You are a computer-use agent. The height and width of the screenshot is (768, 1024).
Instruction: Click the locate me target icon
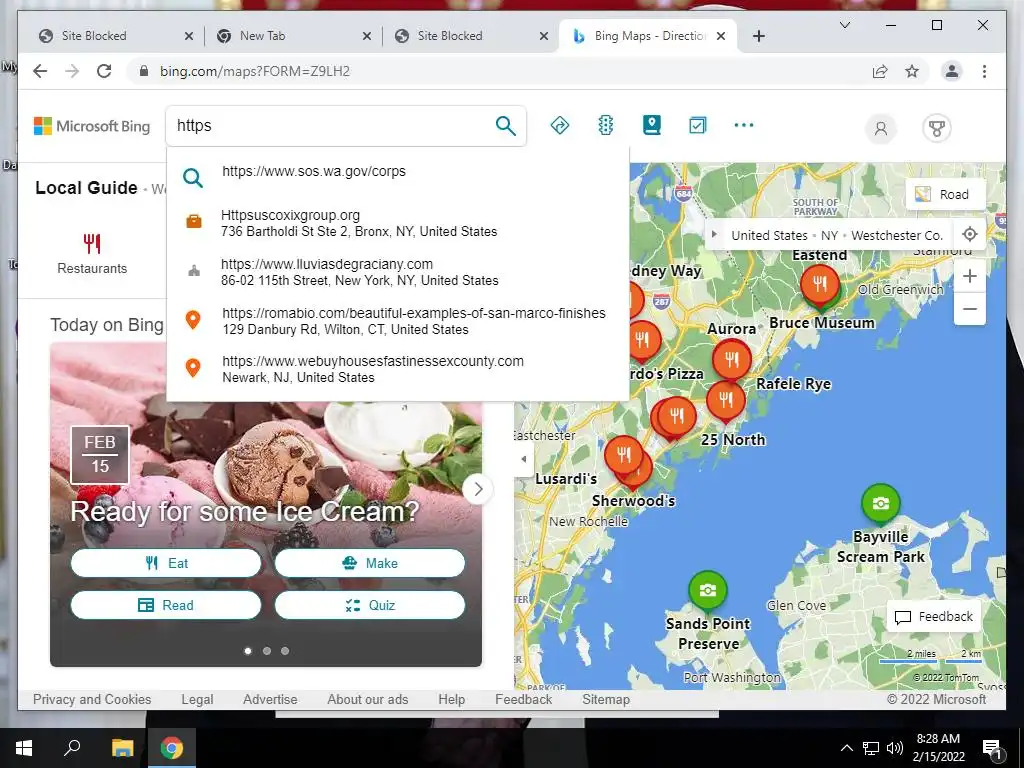pos(970,234)
